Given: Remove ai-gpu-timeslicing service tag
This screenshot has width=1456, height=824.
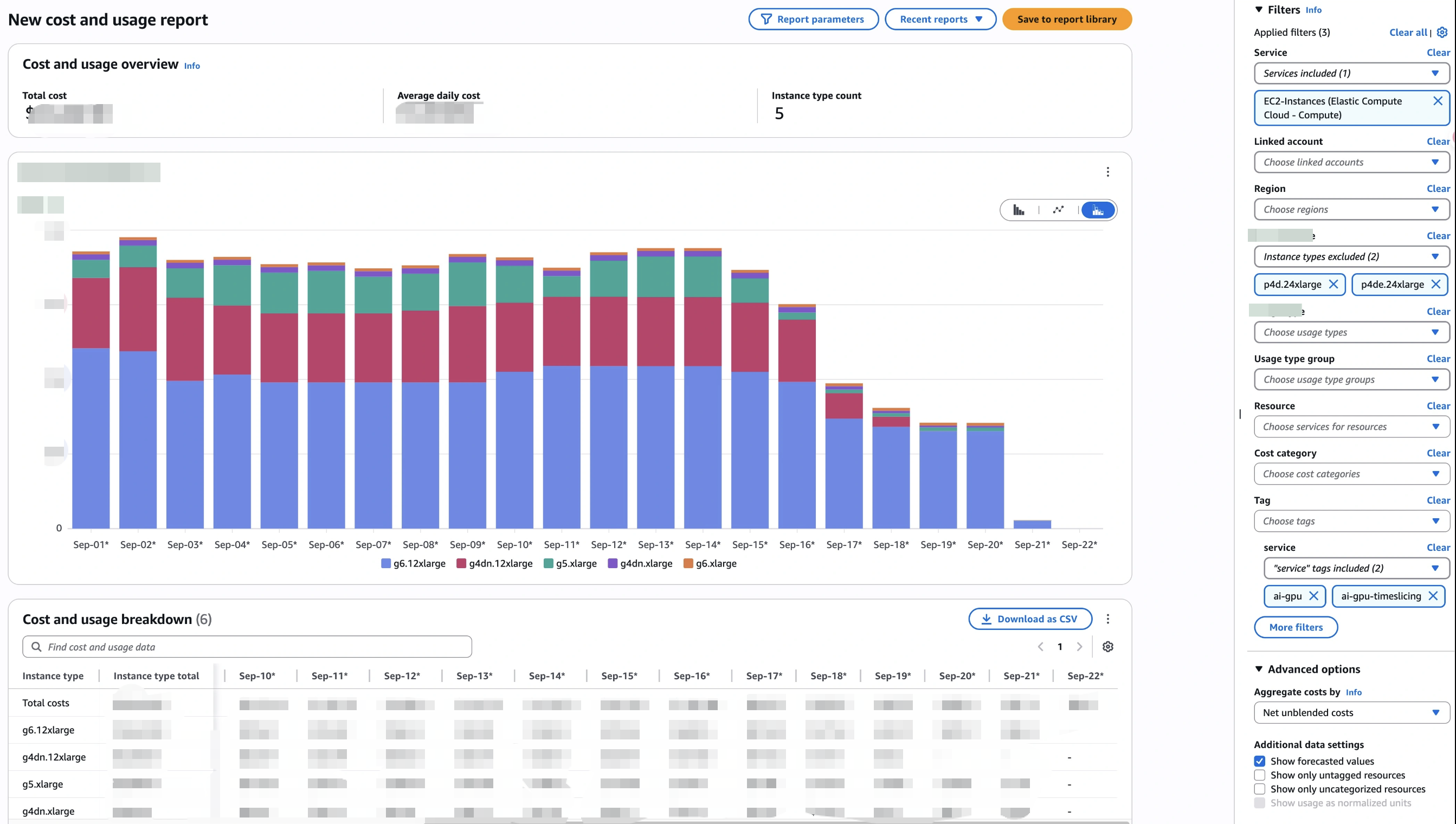Looking at the screenshot, I should (1433, 596).
